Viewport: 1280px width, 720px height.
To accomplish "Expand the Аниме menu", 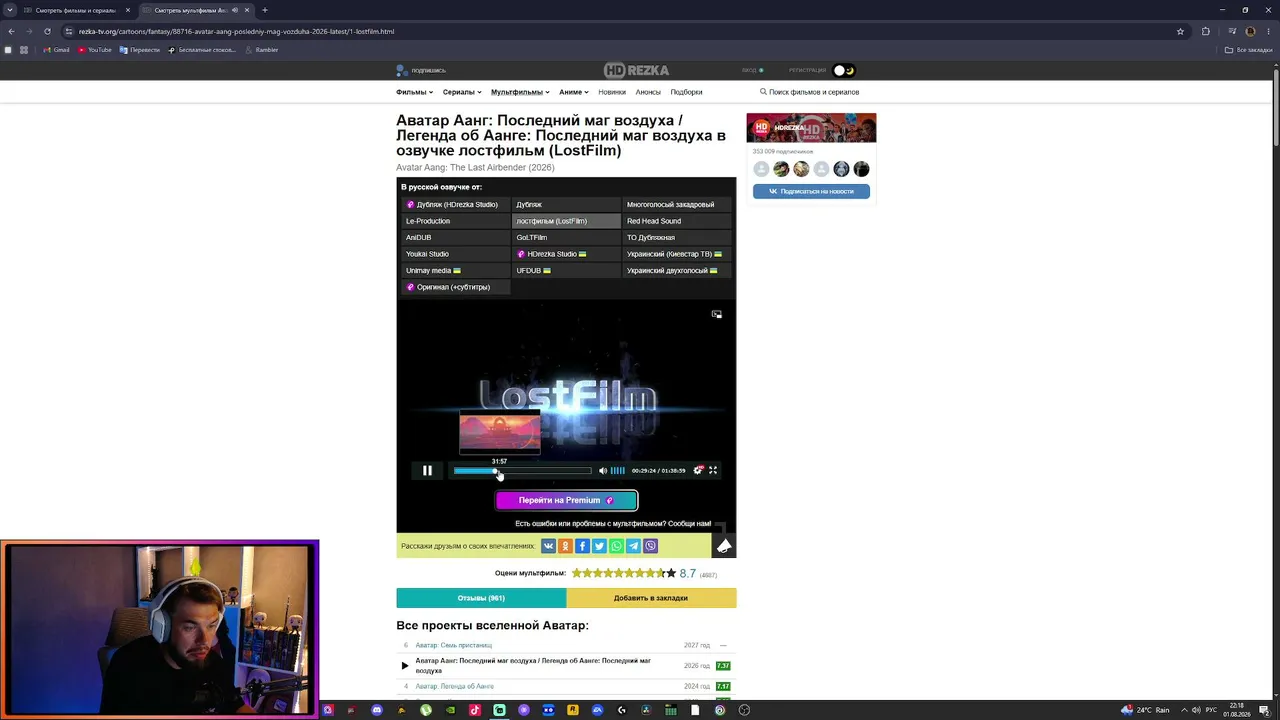I will (574, 92).
